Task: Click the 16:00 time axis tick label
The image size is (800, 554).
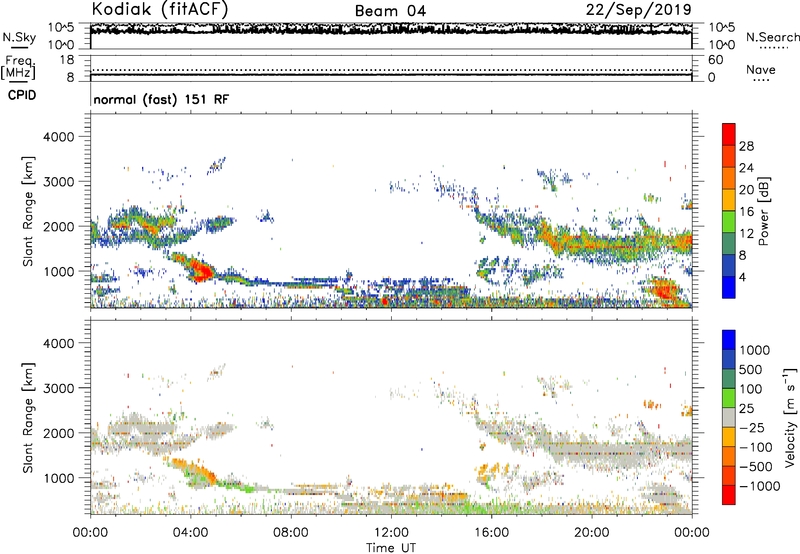Action: pos(491,533)
